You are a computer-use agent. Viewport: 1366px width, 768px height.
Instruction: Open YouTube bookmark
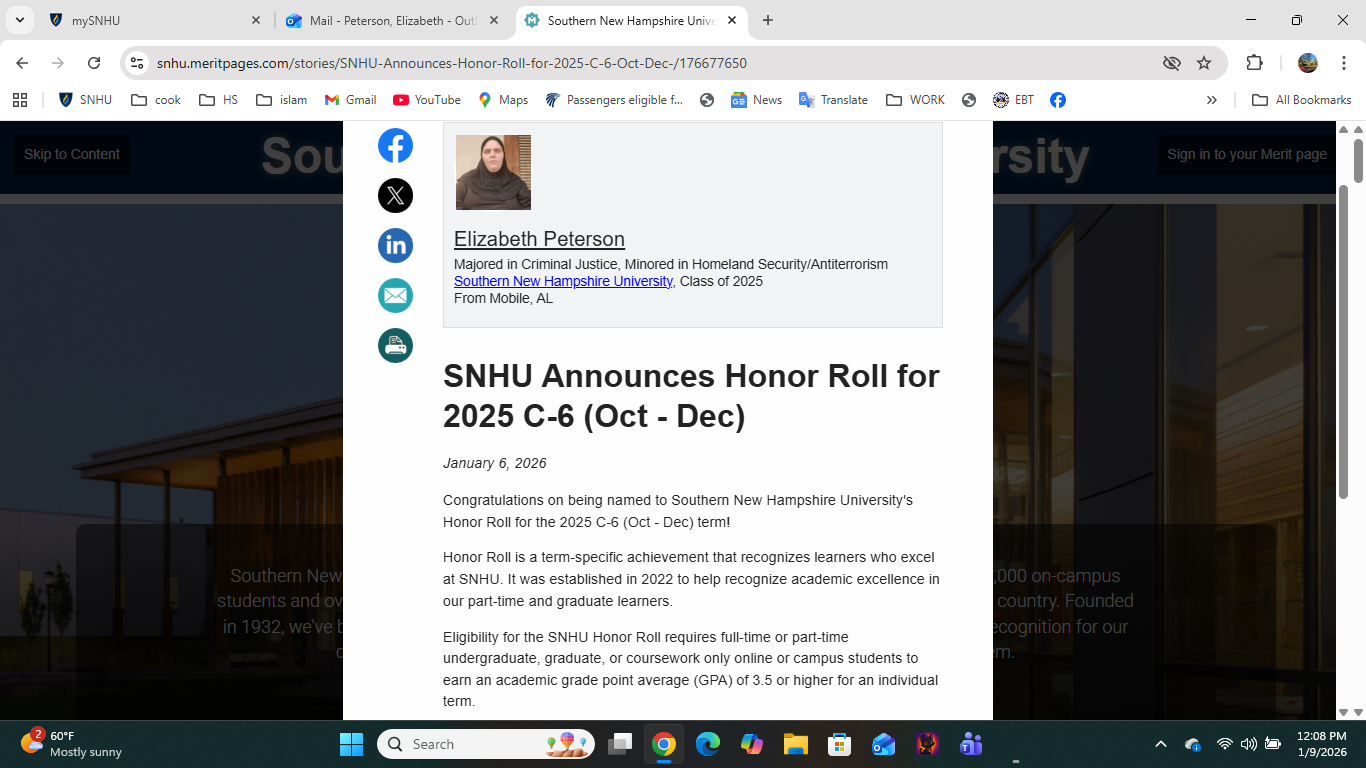(427, 100)
